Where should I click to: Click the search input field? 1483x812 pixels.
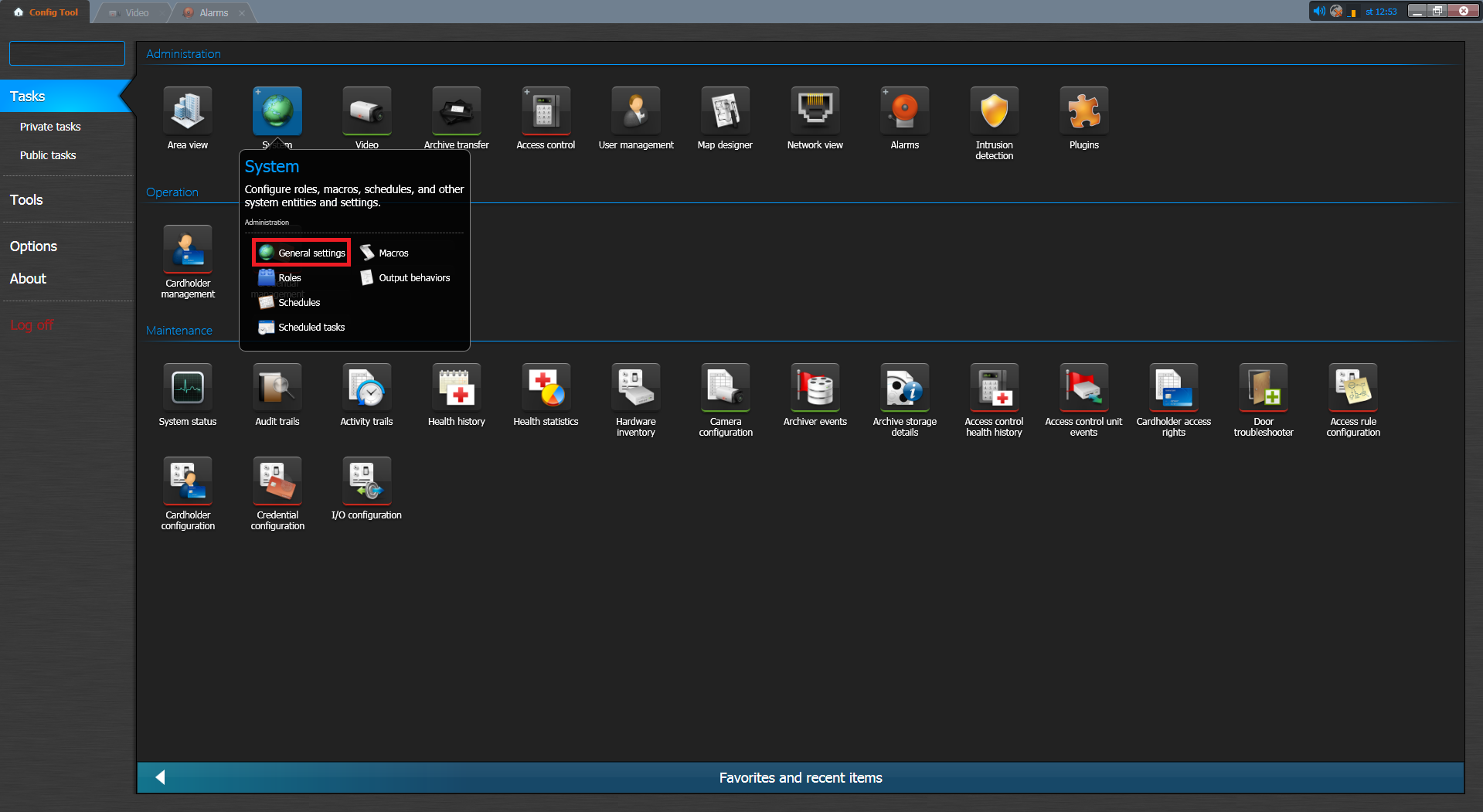(67, 53)
